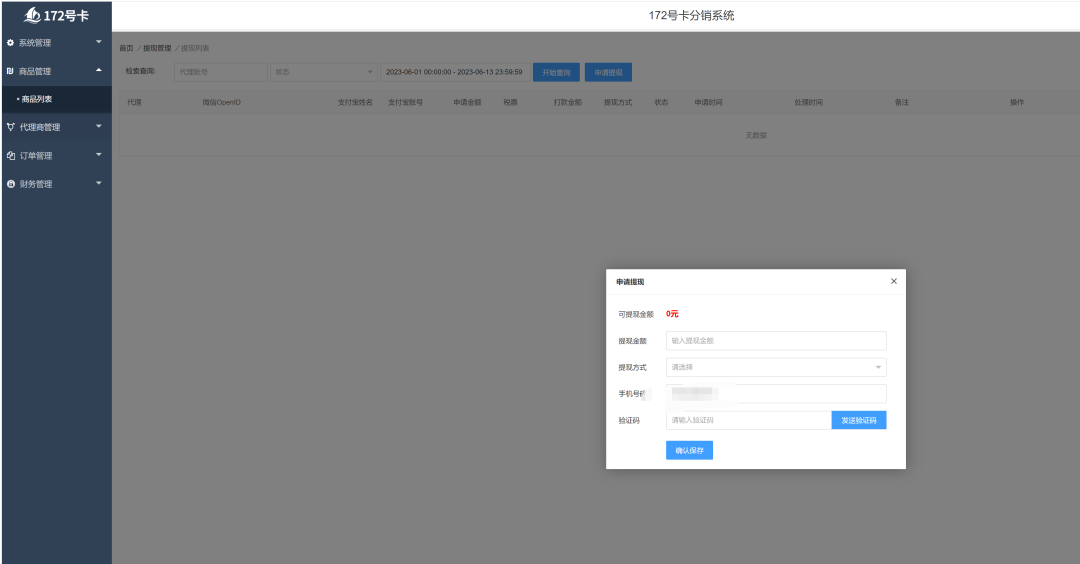Close the 申请提现 dialog with X

pyautogui.click(x=893, y=282)
